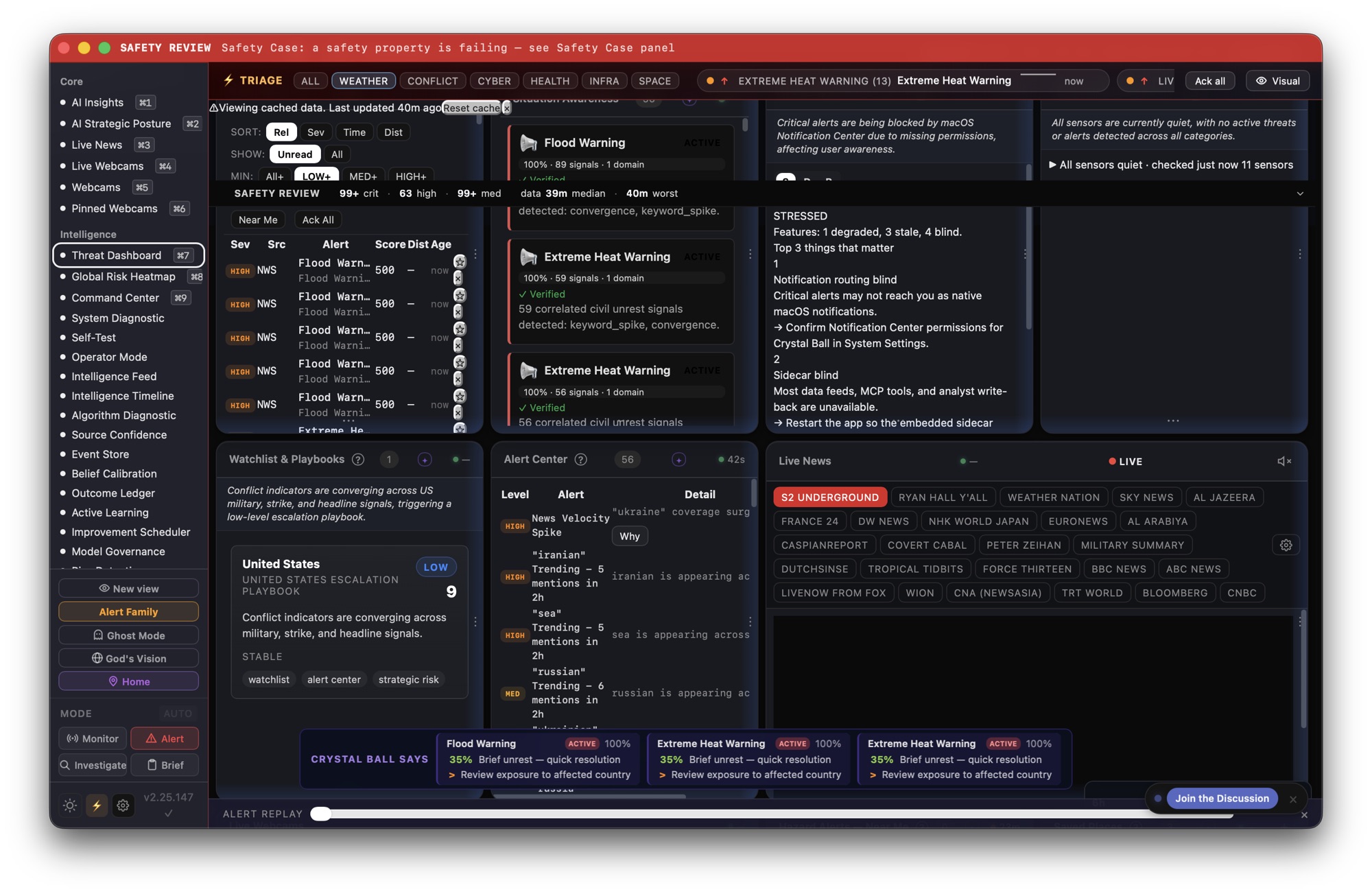Show All alerts instead of Unread
The image size is (1372, 894).
(x=337, y=154)
